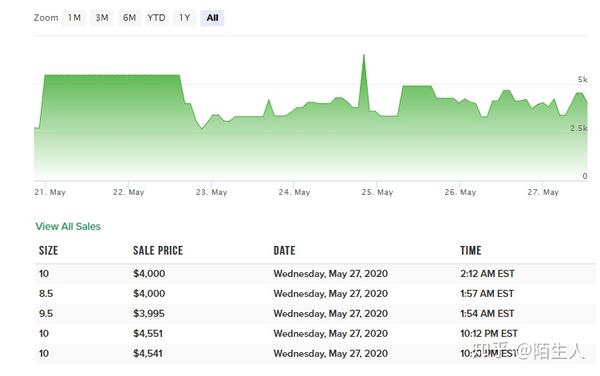Open the View All Sales link

pyautogui.click(x=68, y=226)
